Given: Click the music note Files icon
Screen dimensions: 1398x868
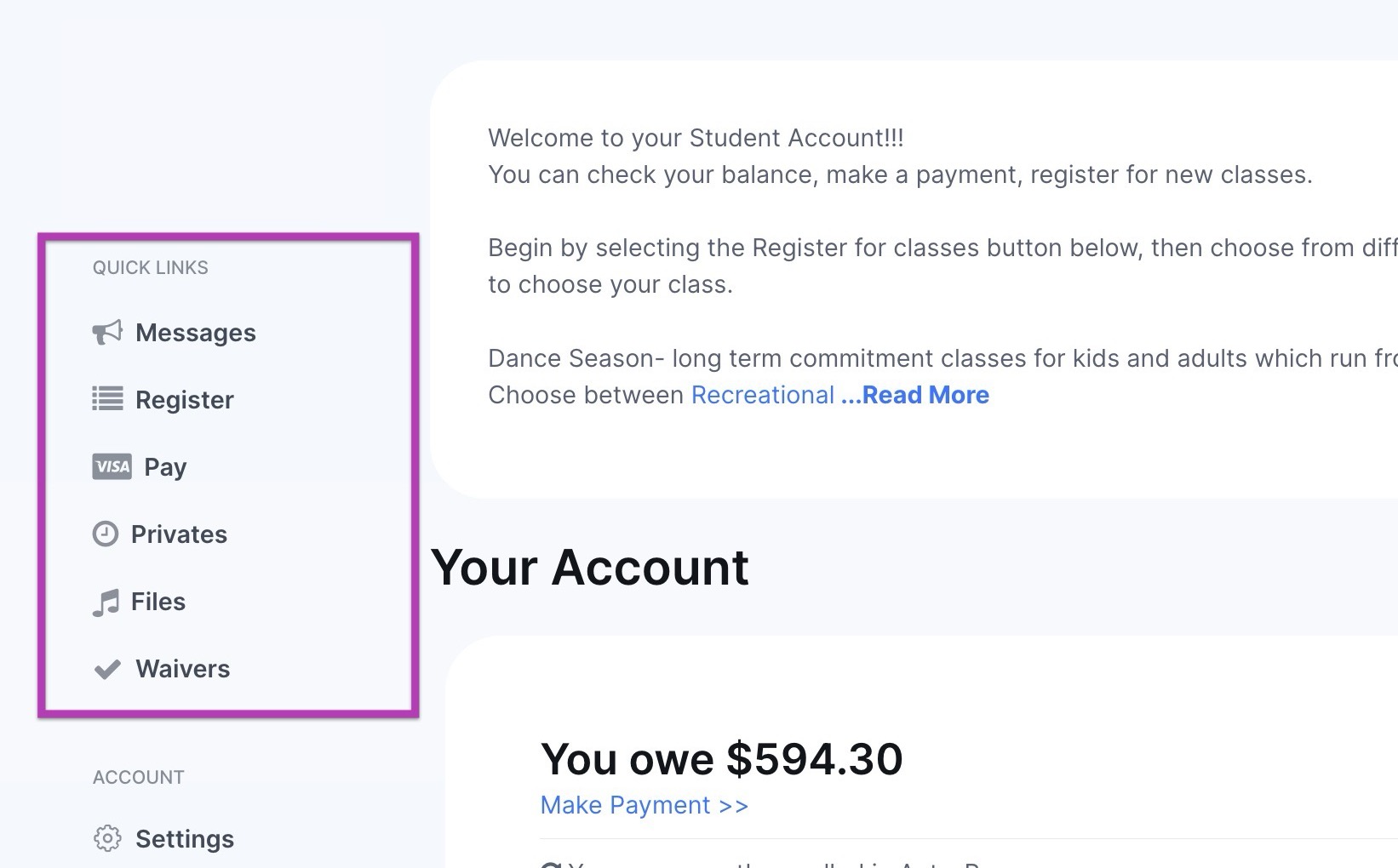Looking at the screenshot, I should 106,602.
